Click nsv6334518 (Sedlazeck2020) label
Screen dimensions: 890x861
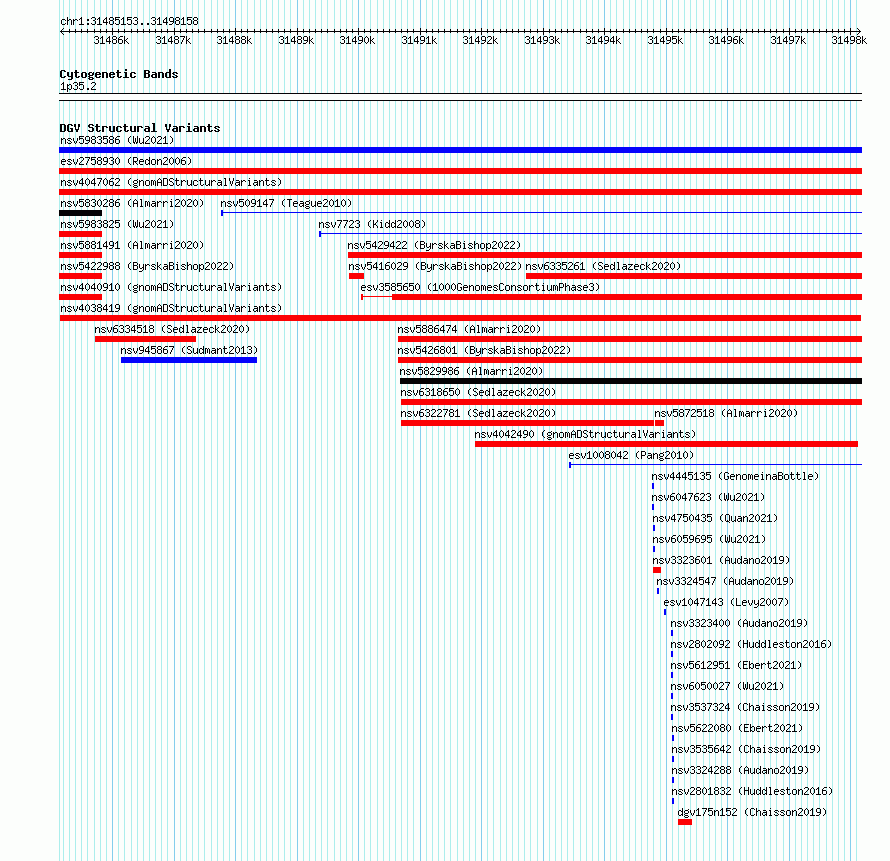coord(172,329)
